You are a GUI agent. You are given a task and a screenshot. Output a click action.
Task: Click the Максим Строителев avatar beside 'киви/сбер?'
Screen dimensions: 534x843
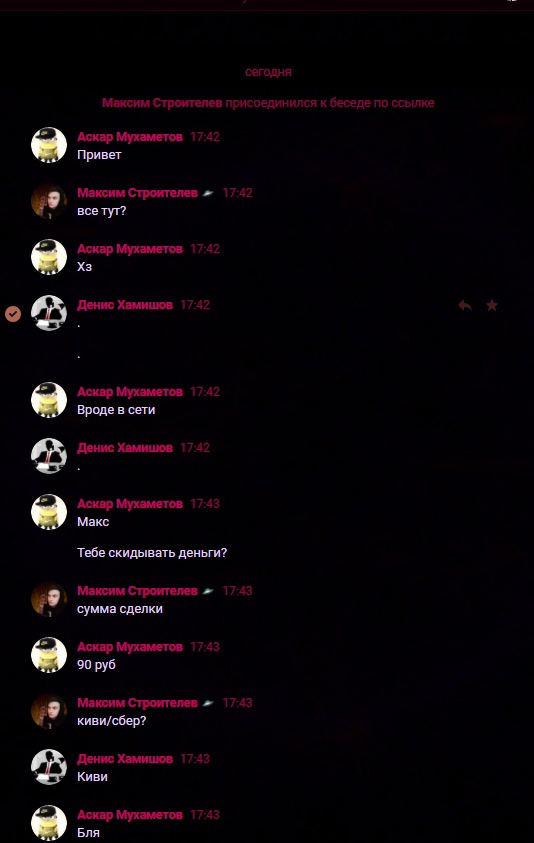49,711
